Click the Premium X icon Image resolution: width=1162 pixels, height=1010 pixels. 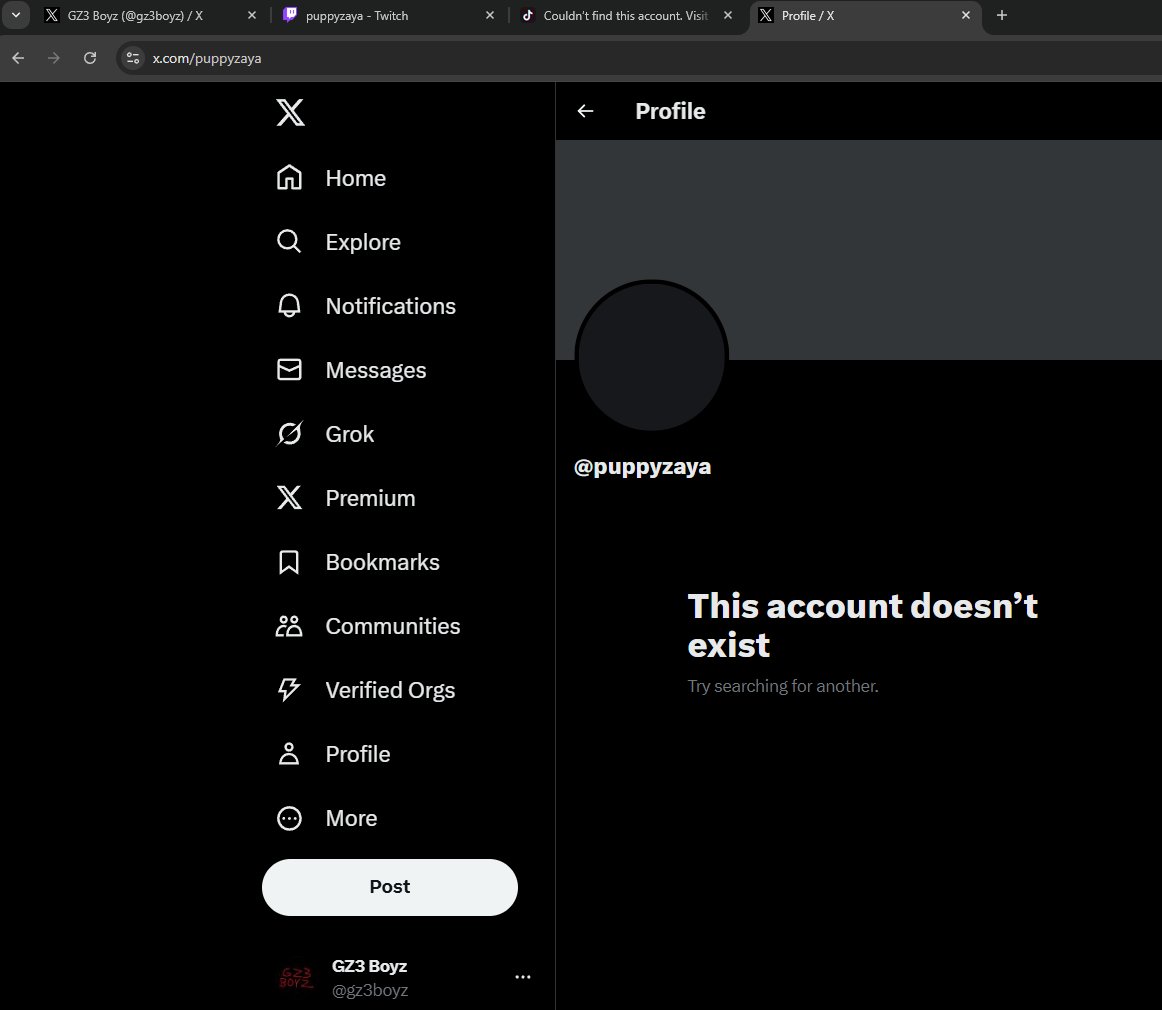289,498
